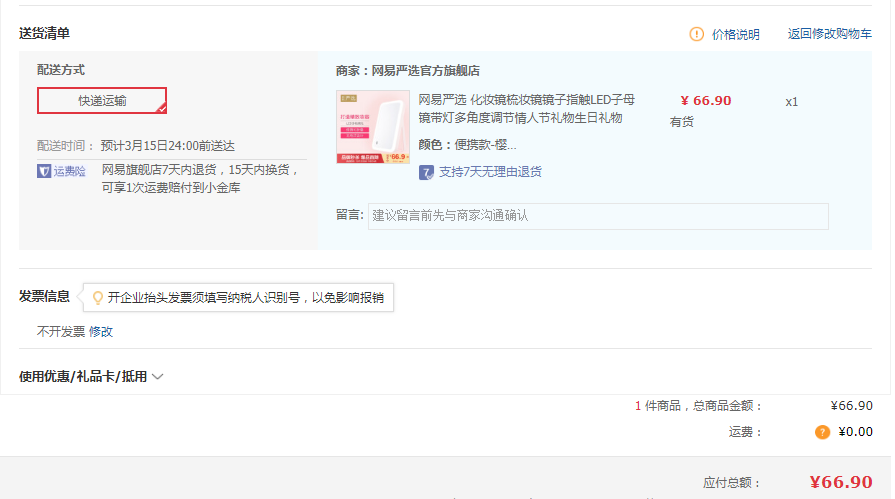Viewport: 895px width, 499px height.
Task: Click the 预计3月15日24:00前送达 delivery time
Action: pos(167,146)
